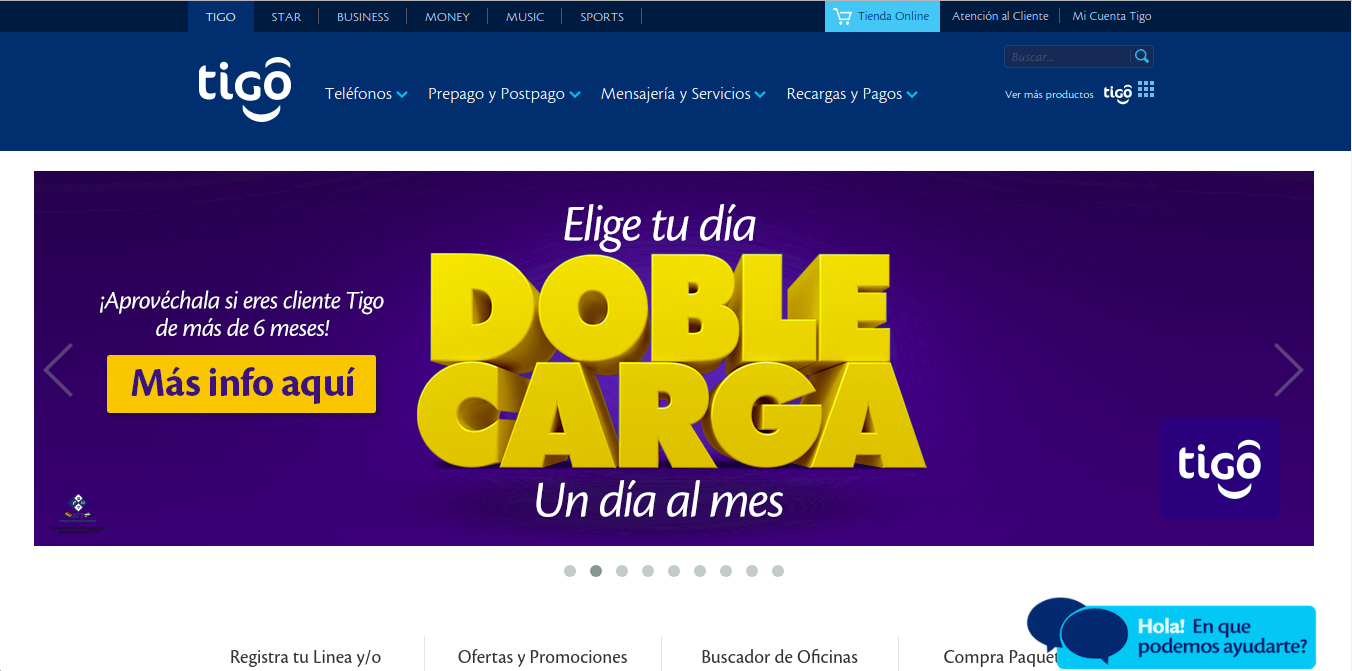Click the Más info aquí button
1352x671 pixels.
click(x=241, y=384)
